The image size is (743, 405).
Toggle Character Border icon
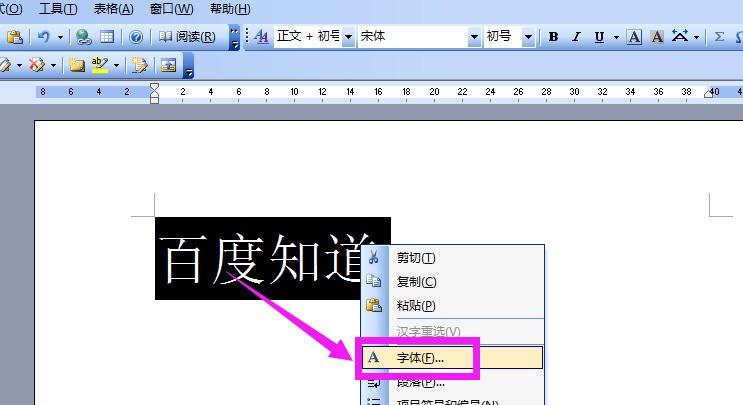click(634, 37)
